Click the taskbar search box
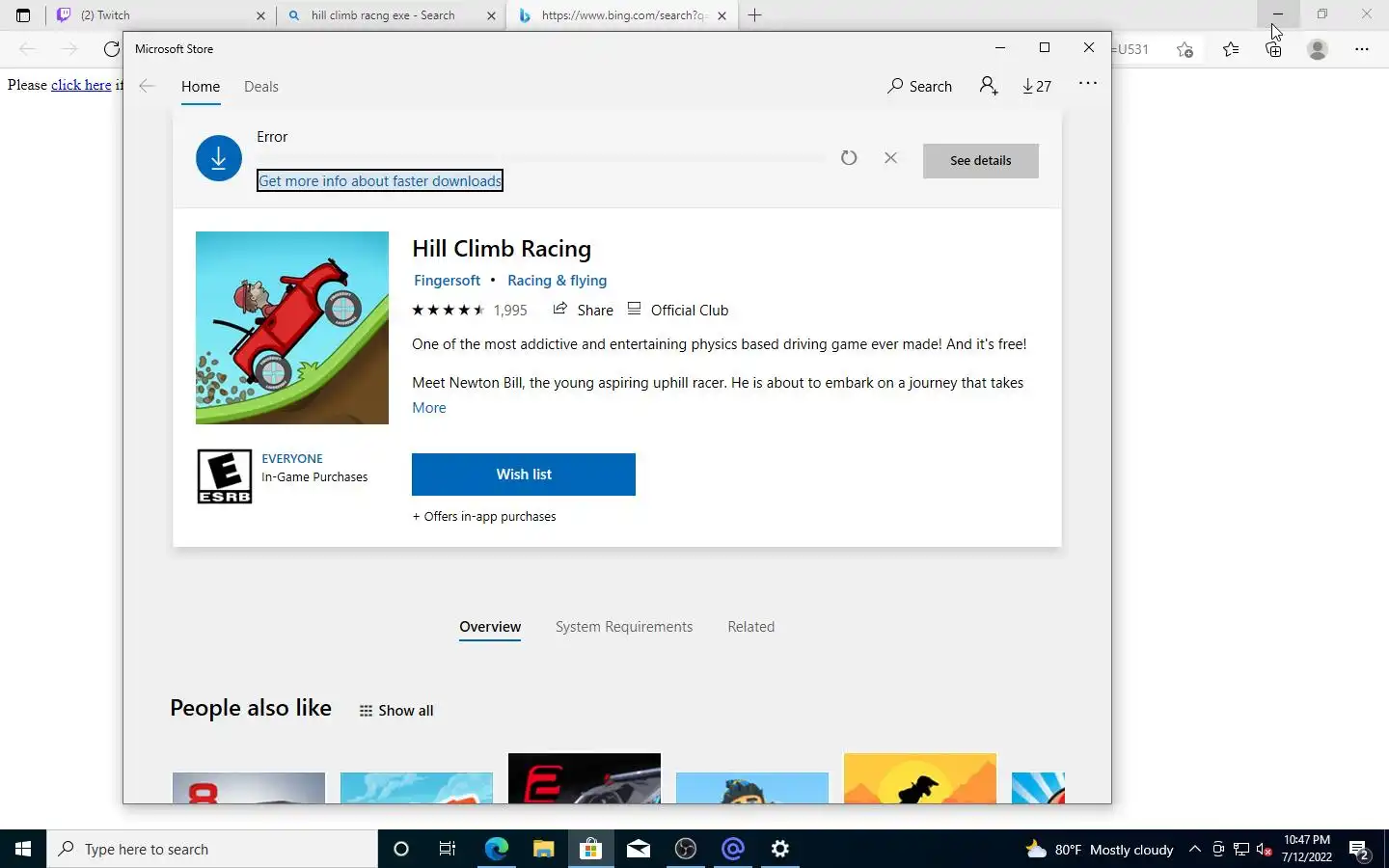Image resolution: width=1389 pixels, height=868 pixels. (x=212, y=849)
